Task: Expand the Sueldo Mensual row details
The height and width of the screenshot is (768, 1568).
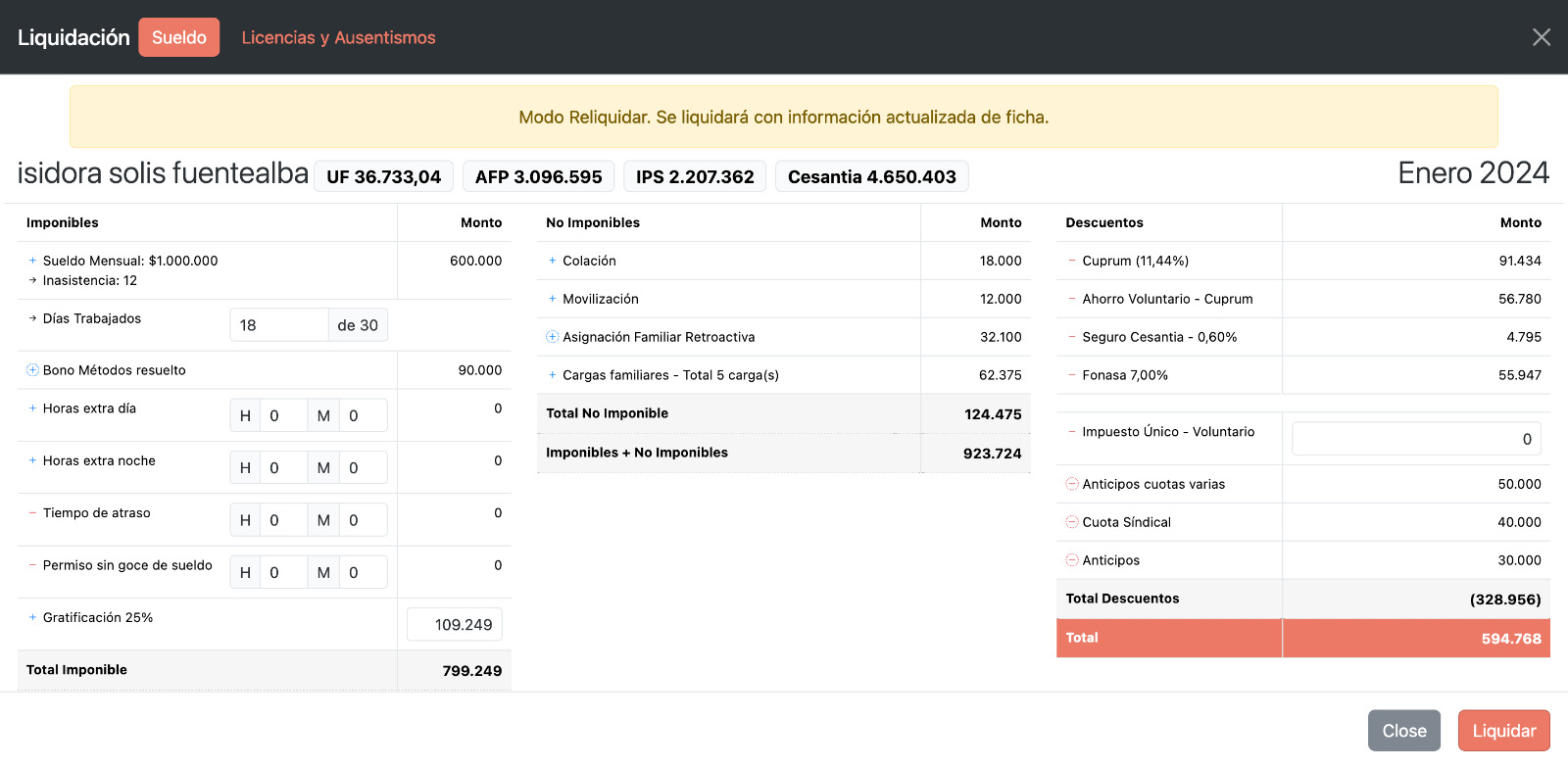Action: 32,261
